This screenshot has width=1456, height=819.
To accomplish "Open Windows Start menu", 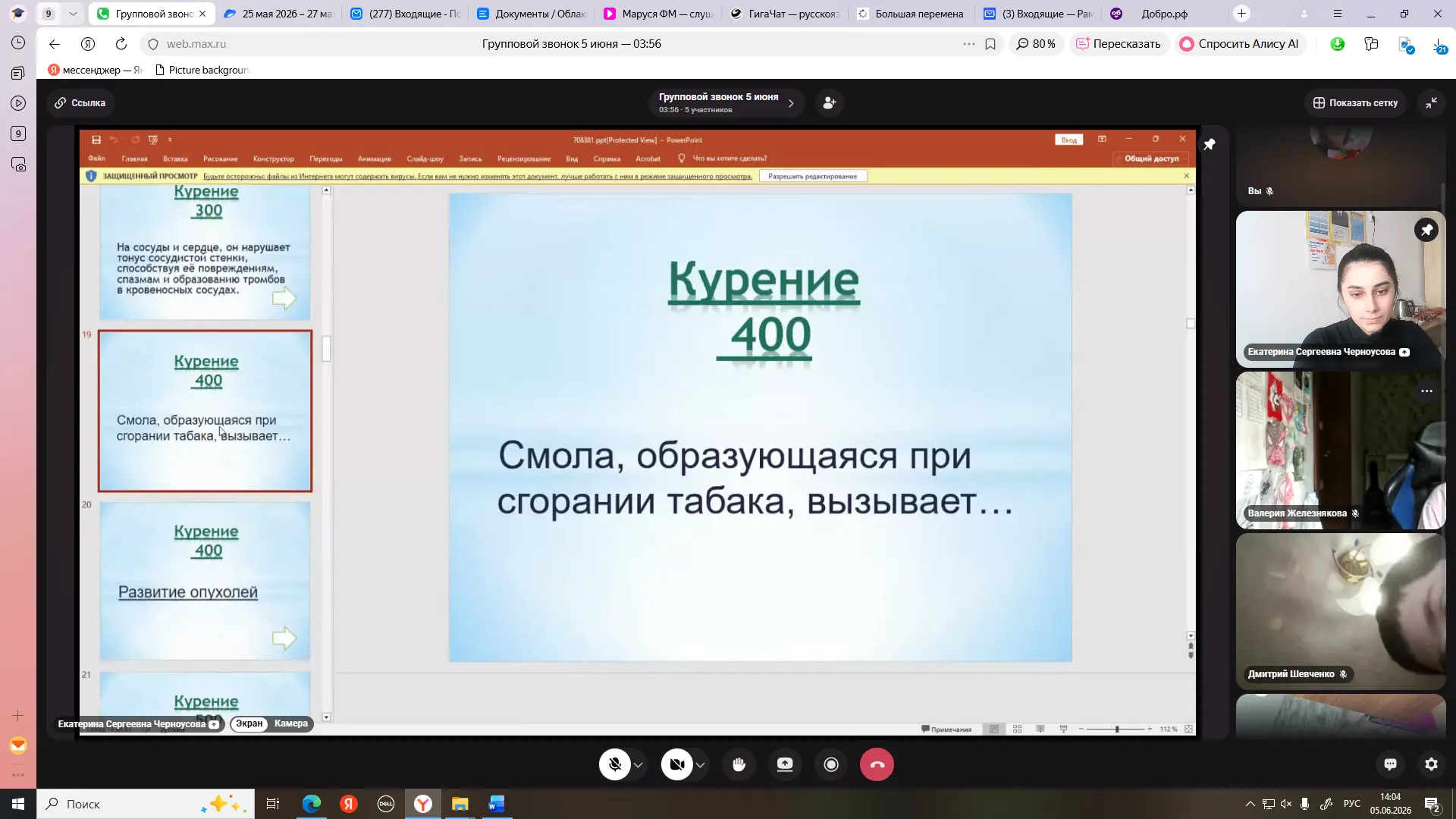I will 18,804.
